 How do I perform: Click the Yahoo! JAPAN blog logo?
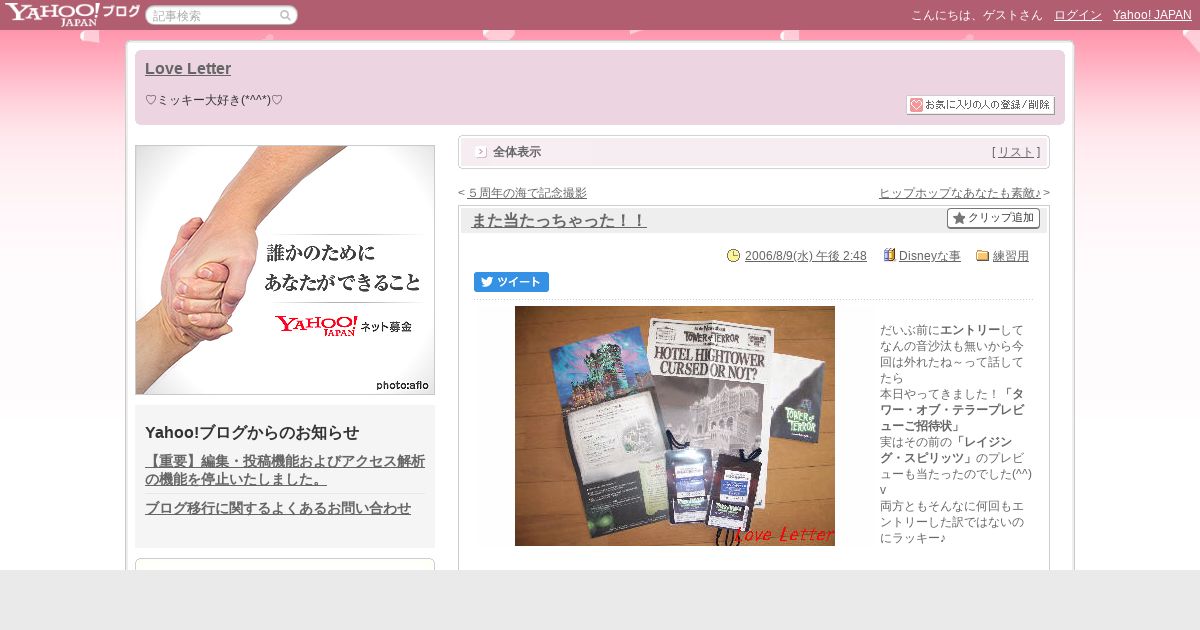72,14
